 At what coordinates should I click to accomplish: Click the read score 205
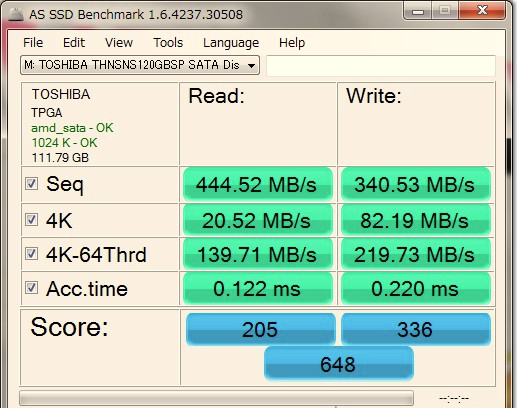tap(260, 329)
